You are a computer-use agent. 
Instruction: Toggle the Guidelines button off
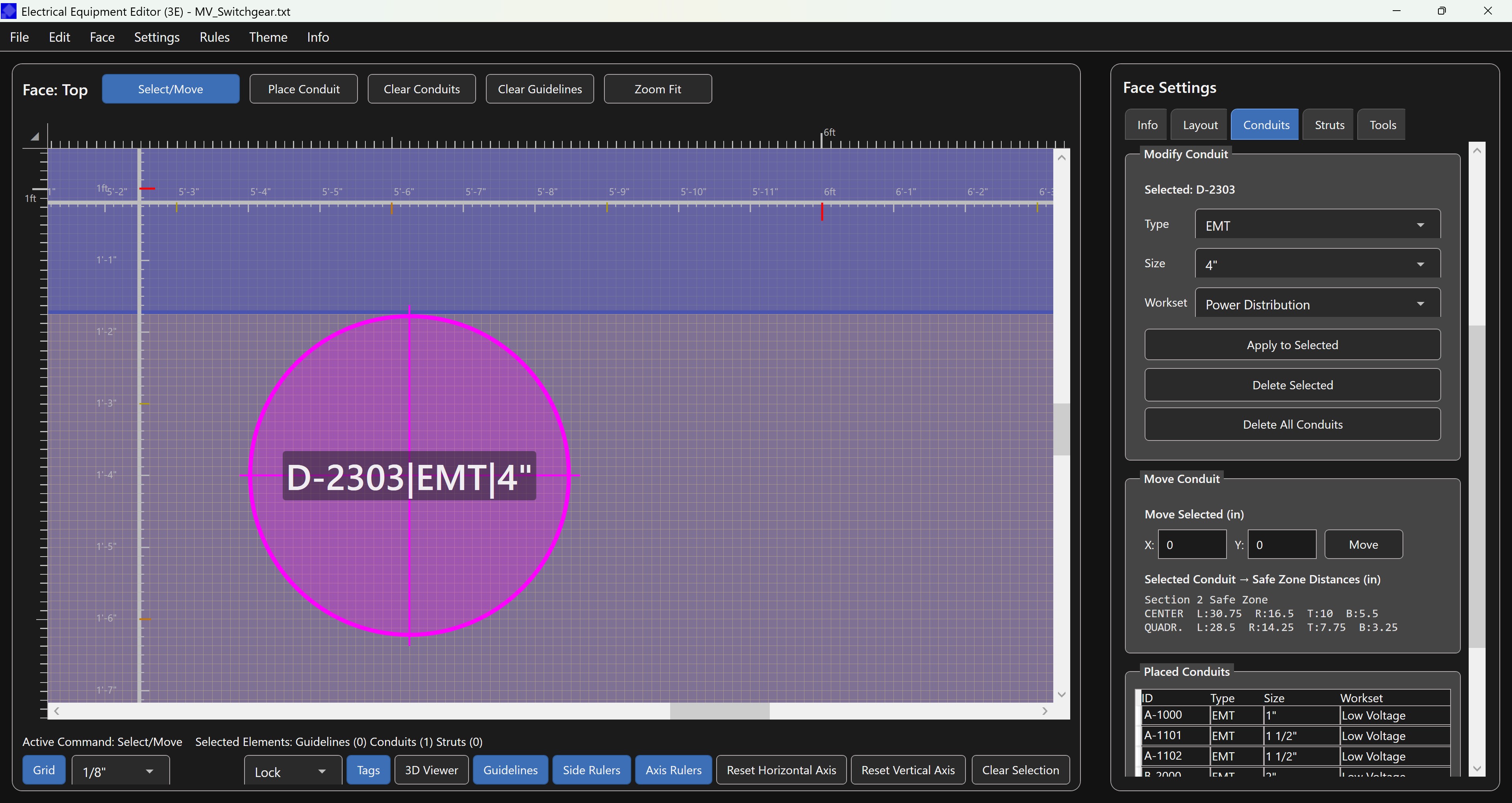(510, 770)
